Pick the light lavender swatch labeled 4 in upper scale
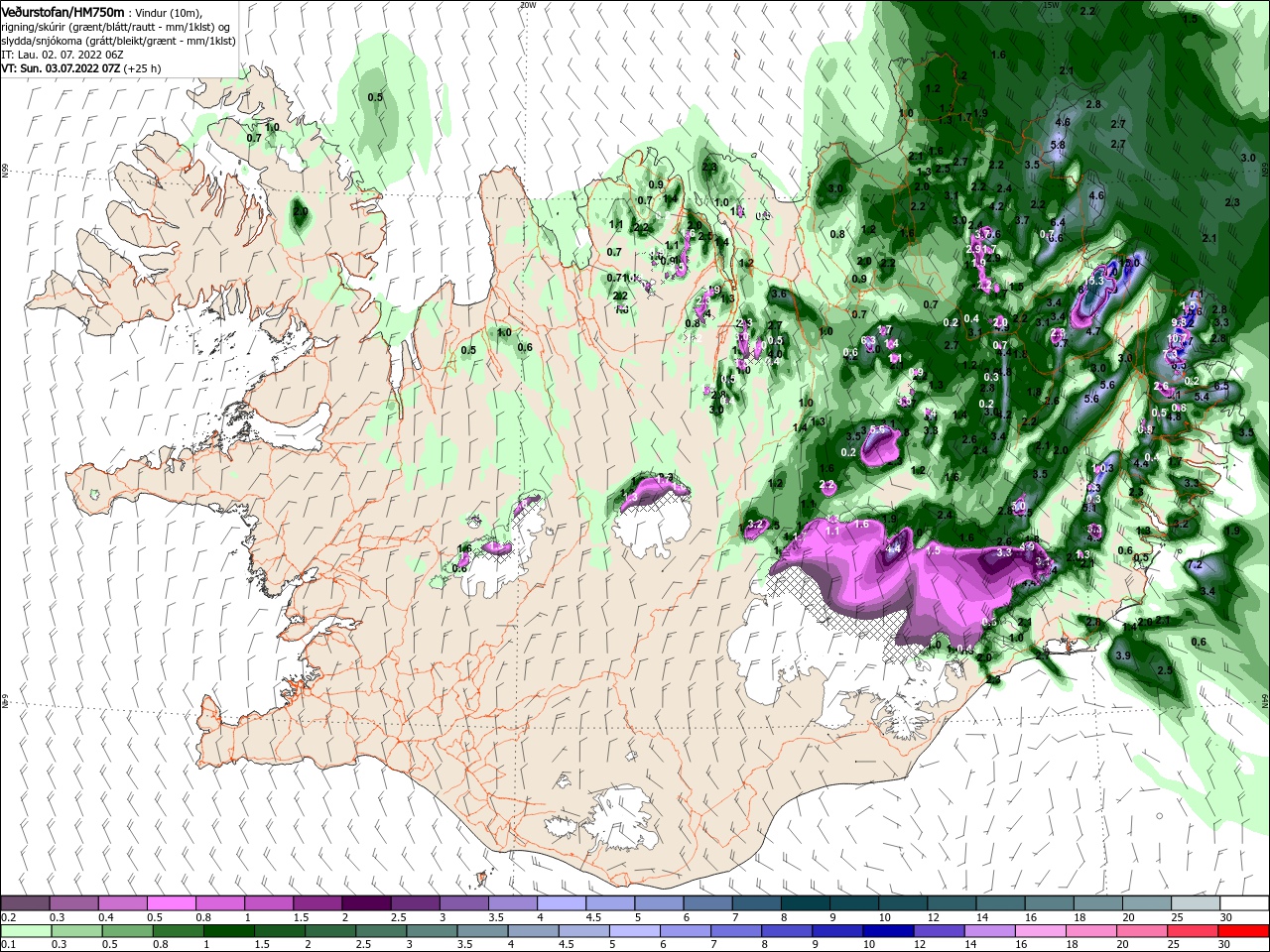Screen dimensions: 1270x952 562,903
